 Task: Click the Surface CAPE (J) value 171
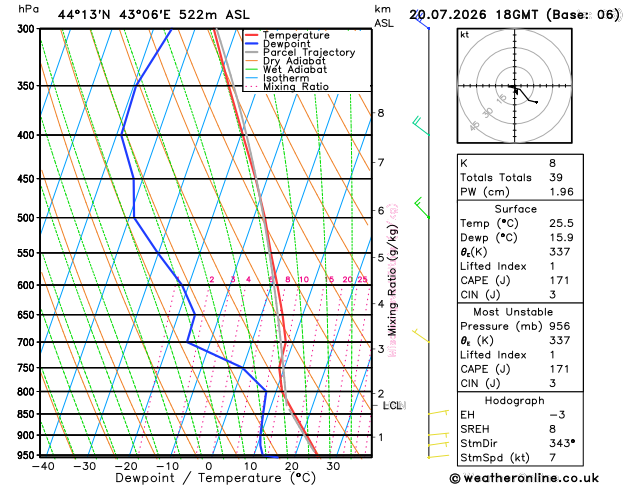560,280
